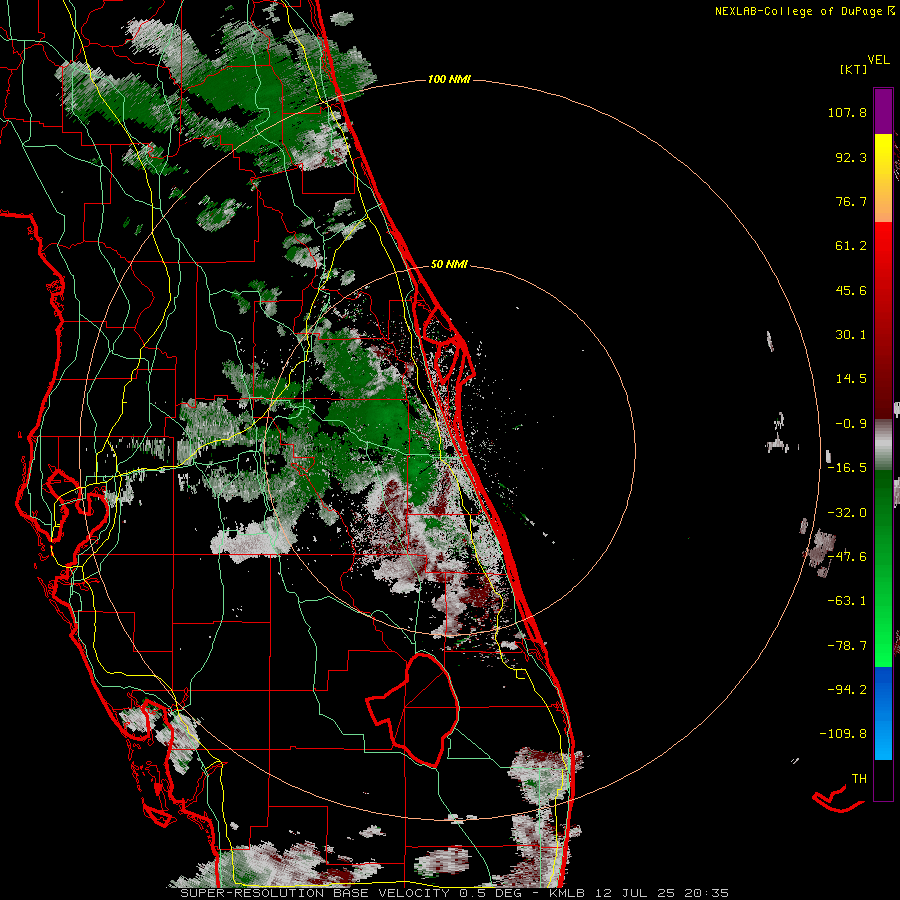
Task: Select the -0.9 scale value
Action: [851, 424]
